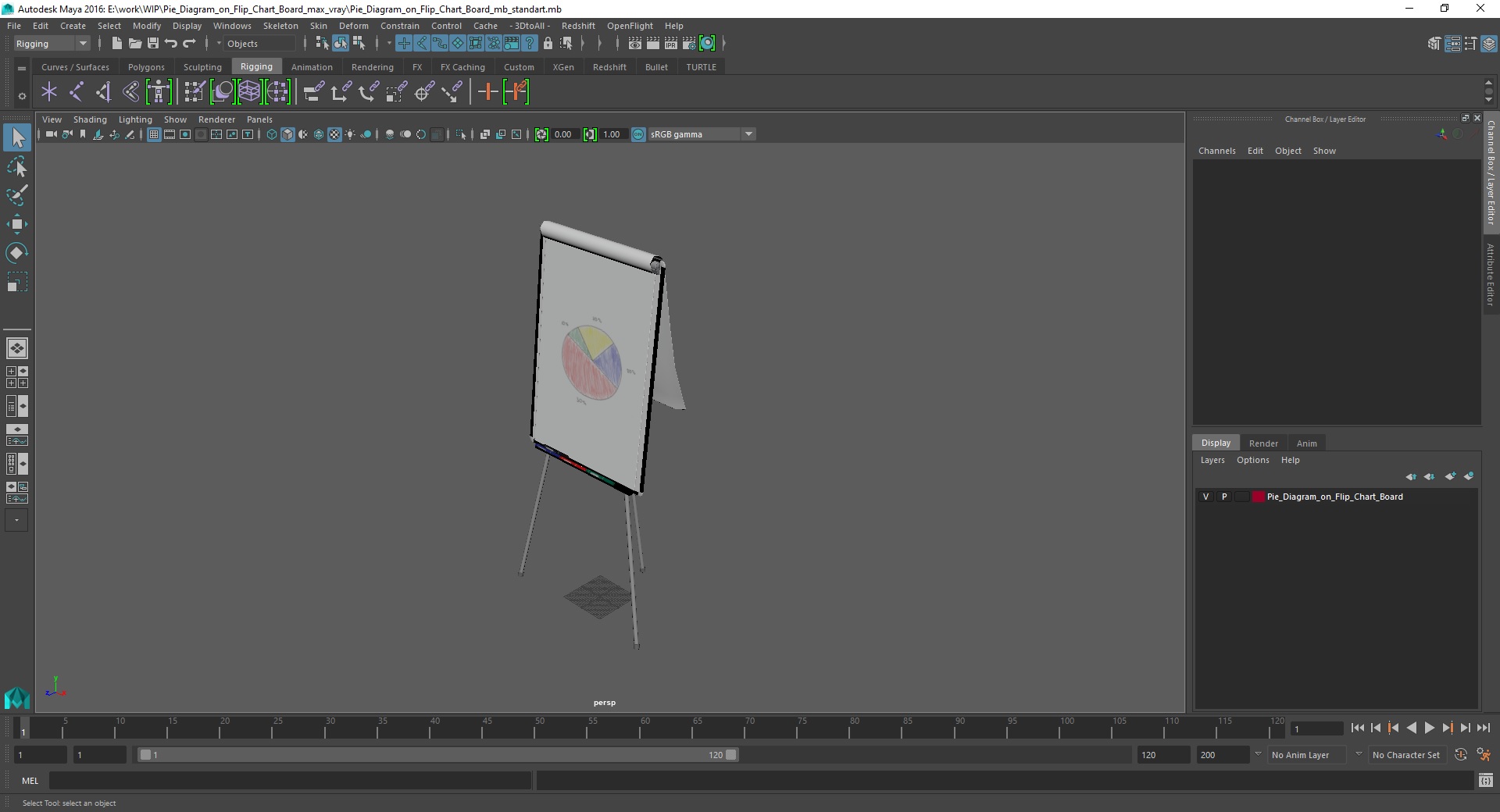Step back one frame
This screenshot has width=1500, height=812.
pos(1375,728)
